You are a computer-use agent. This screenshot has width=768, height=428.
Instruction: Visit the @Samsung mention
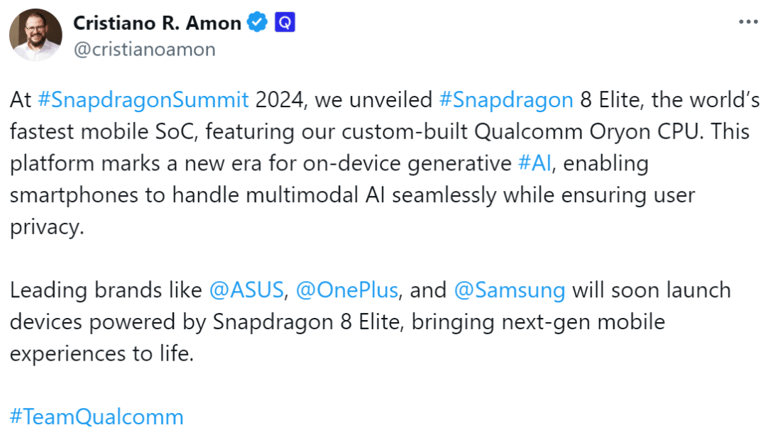pyautogui.click(x=509, y=290)
